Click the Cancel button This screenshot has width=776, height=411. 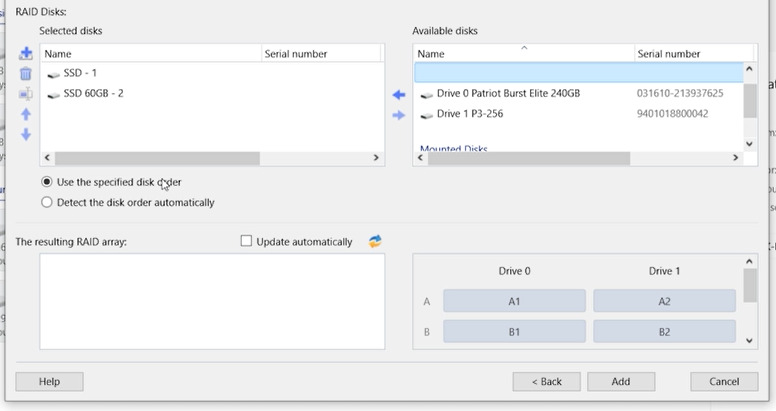pos(724,381)
